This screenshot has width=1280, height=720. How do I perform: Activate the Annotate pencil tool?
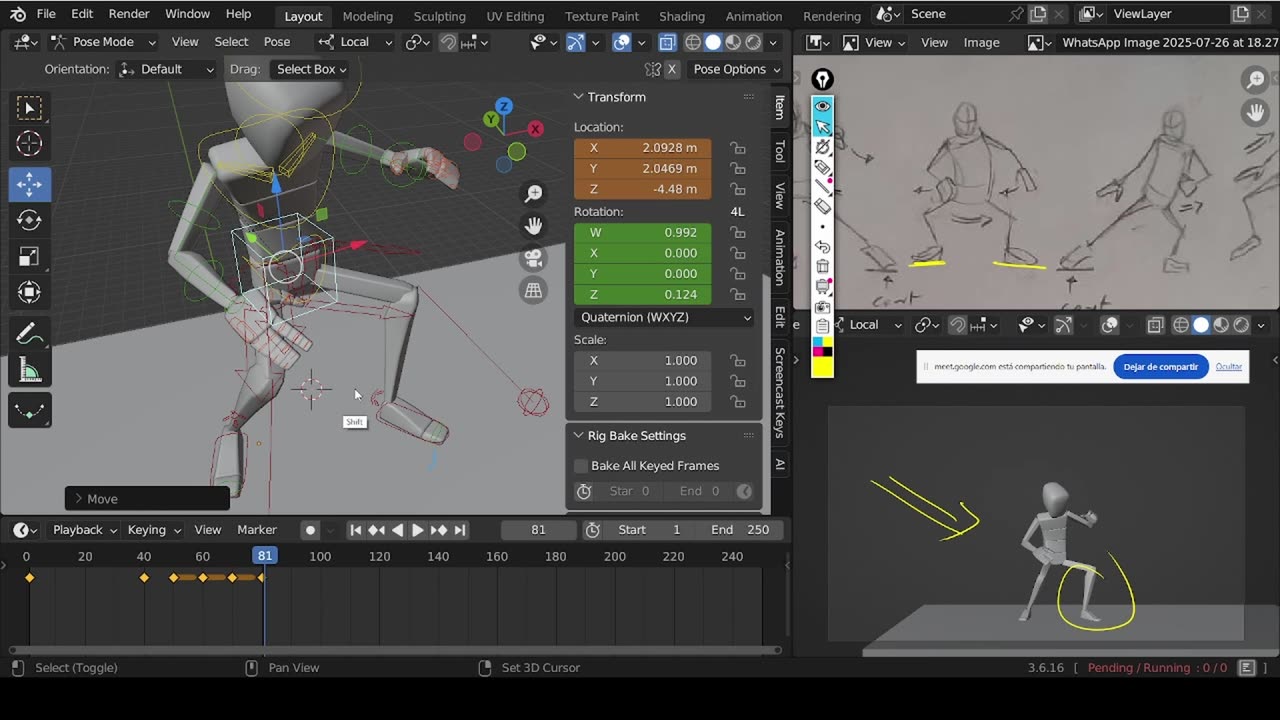click(x=29, y=335)
